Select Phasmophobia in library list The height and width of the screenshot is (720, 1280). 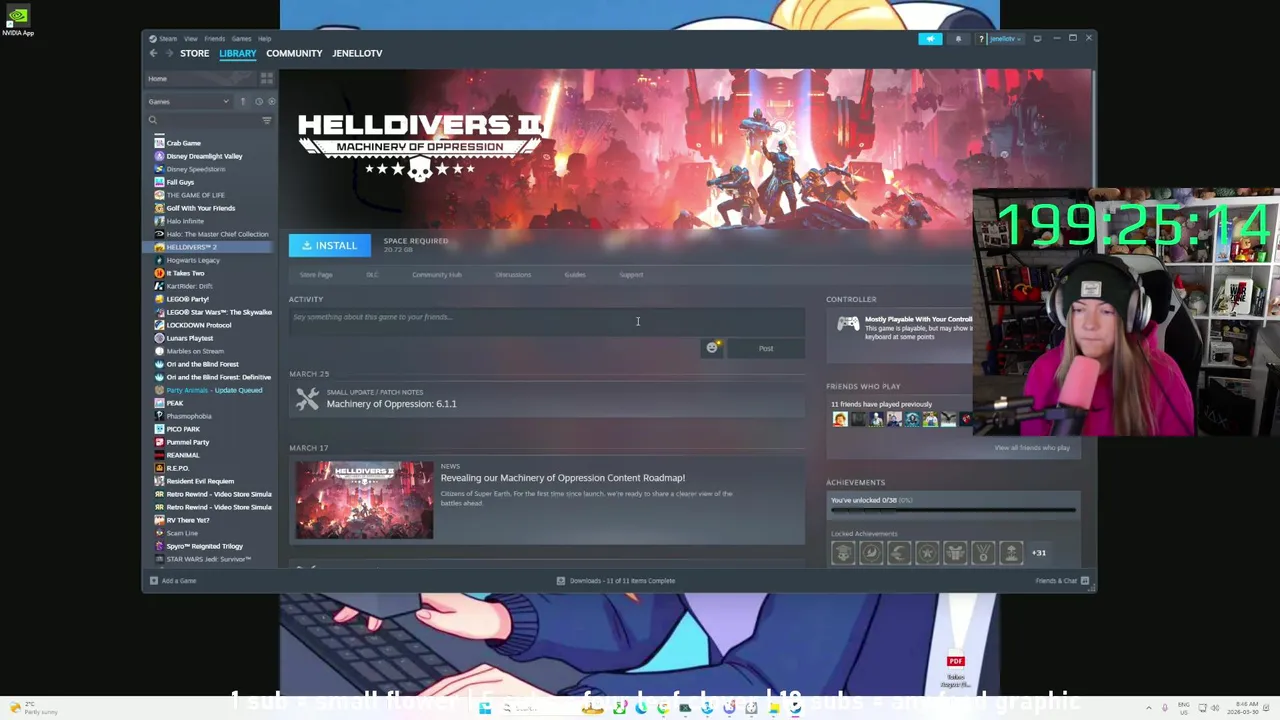189,416
